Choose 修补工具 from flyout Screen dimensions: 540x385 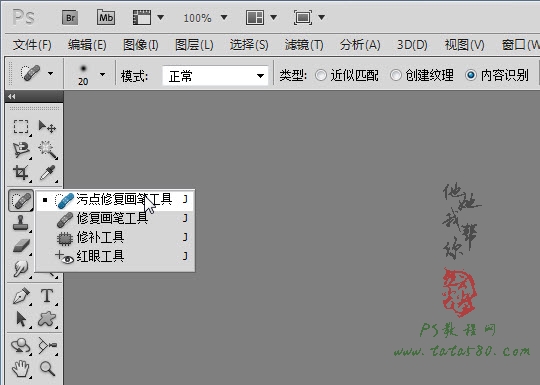point(115,237)
